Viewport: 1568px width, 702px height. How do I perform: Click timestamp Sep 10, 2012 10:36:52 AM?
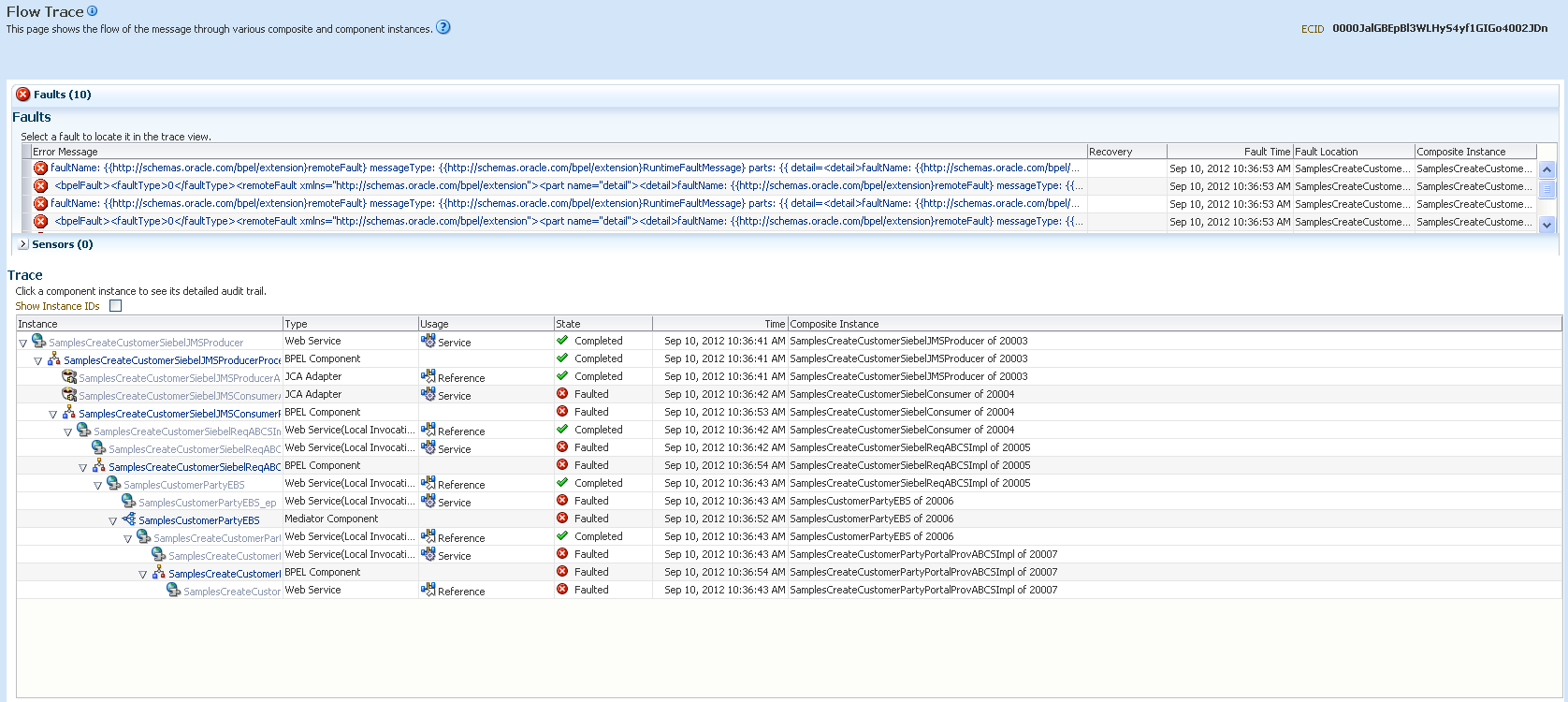pyautogui.click(x=724, y=519)
